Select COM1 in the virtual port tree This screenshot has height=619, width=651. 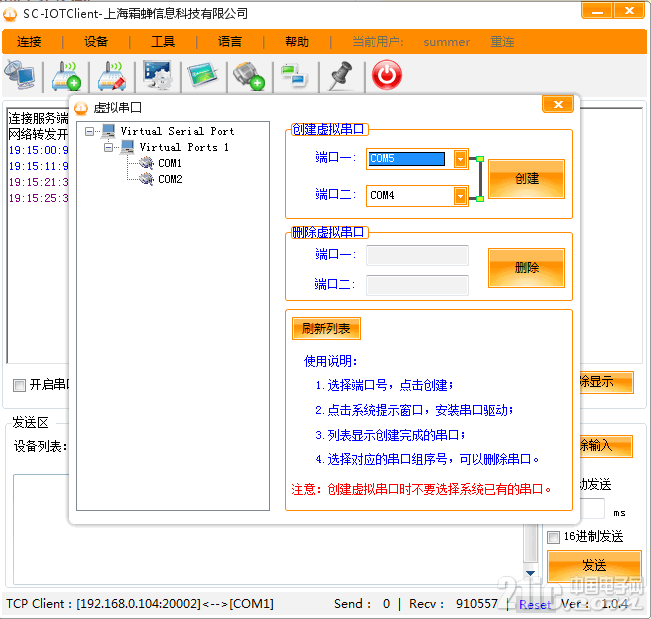pos(170,163)
